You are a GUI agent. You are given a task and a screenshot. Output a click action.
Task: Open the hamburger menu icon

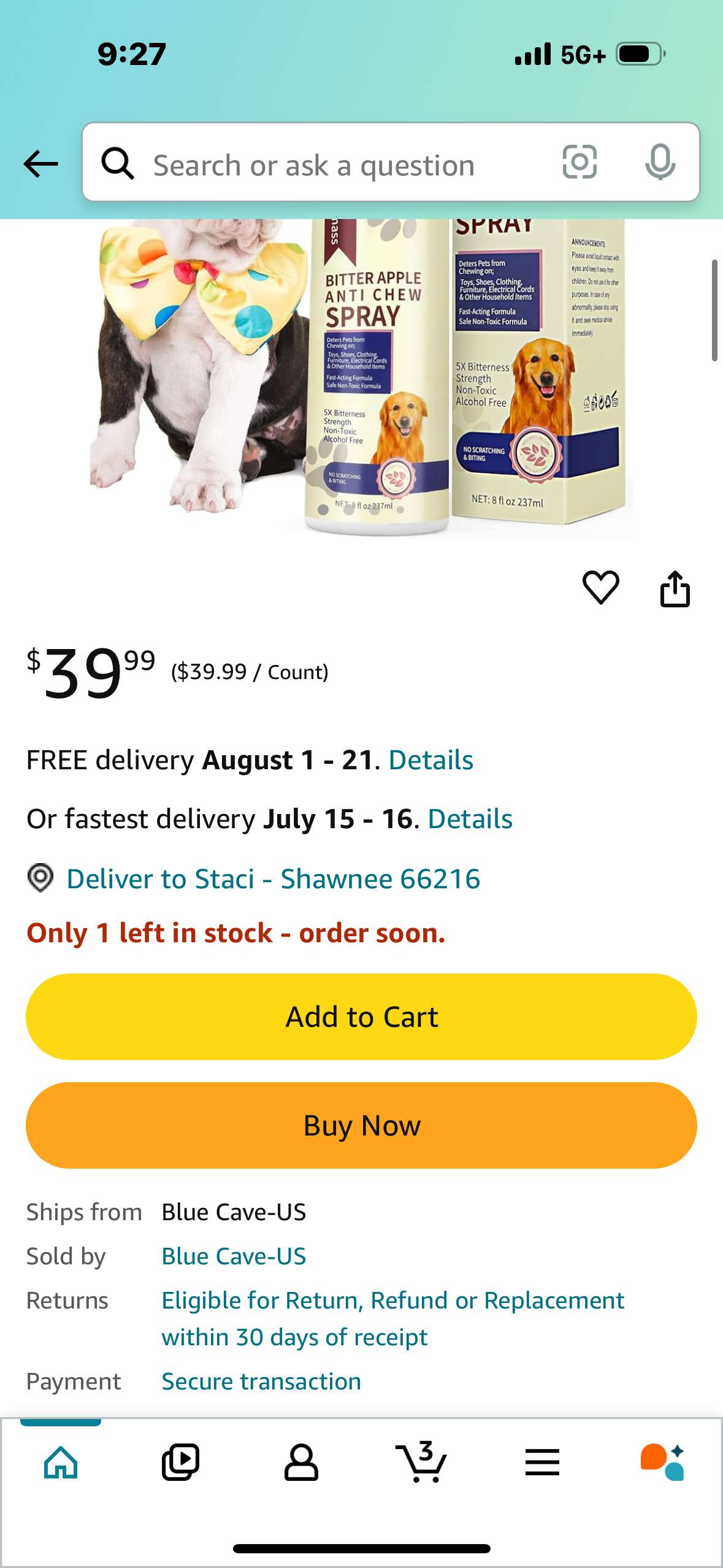[542, 1462]
